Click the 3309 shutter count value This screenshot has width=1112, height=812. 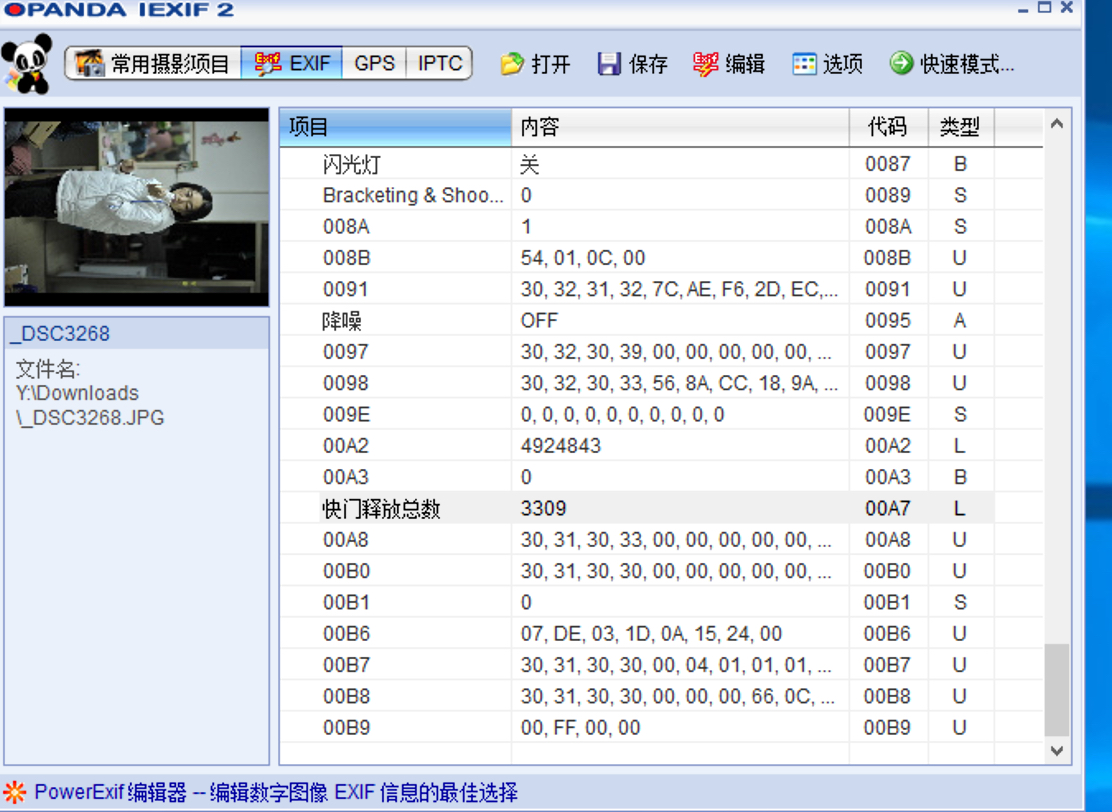[x=543, y=508]
